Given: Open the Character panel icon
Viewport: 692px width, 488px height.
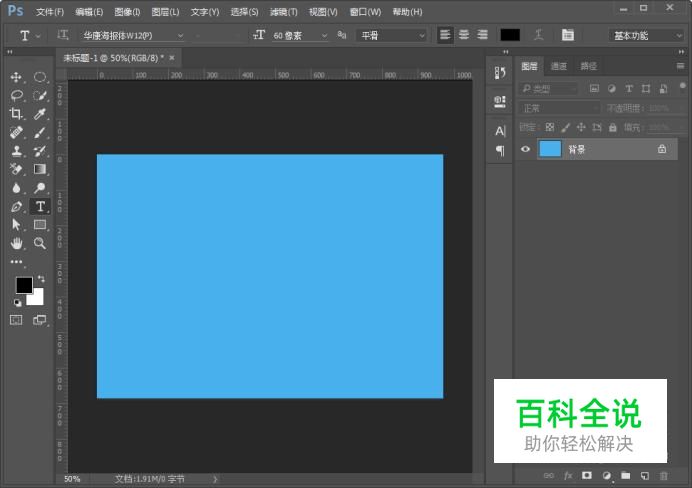Looking at the screenshot, I should 500,131.
